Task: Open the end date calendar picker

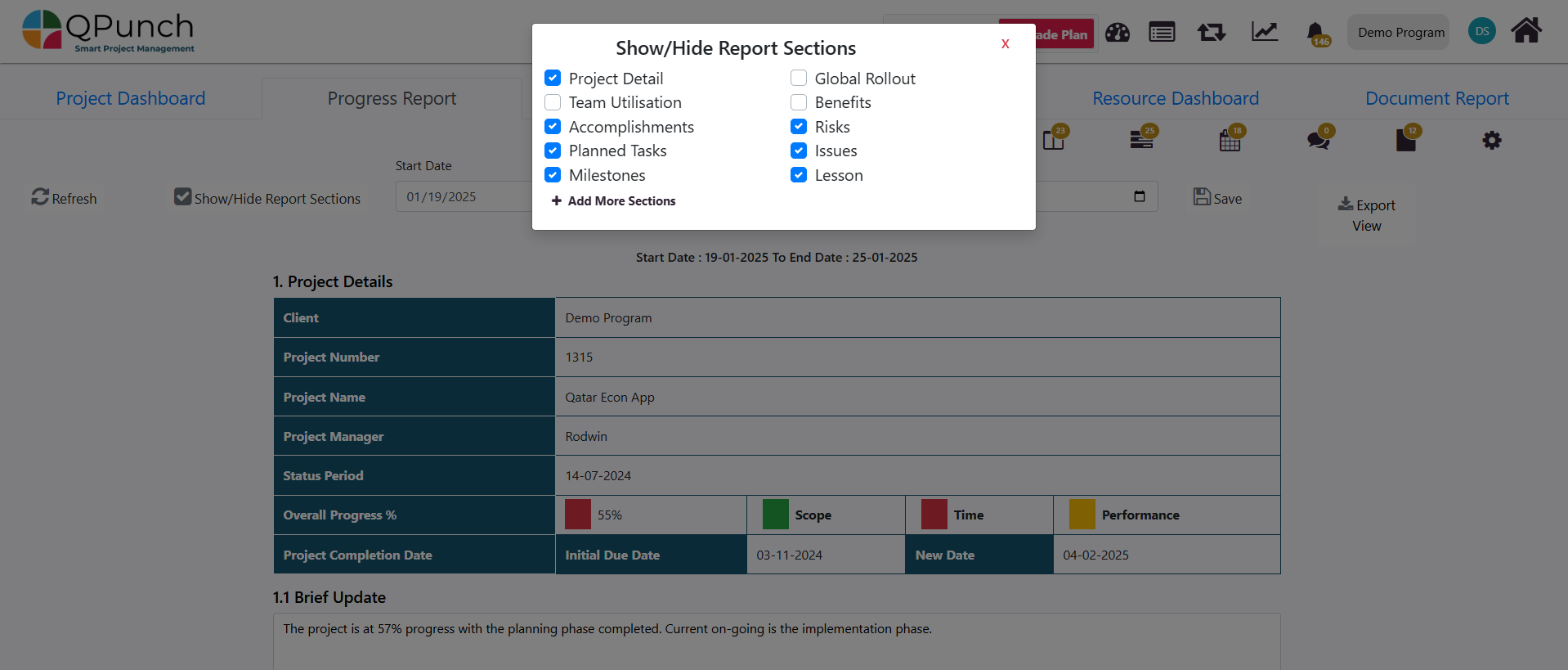Action: [x=1139, y=196]
